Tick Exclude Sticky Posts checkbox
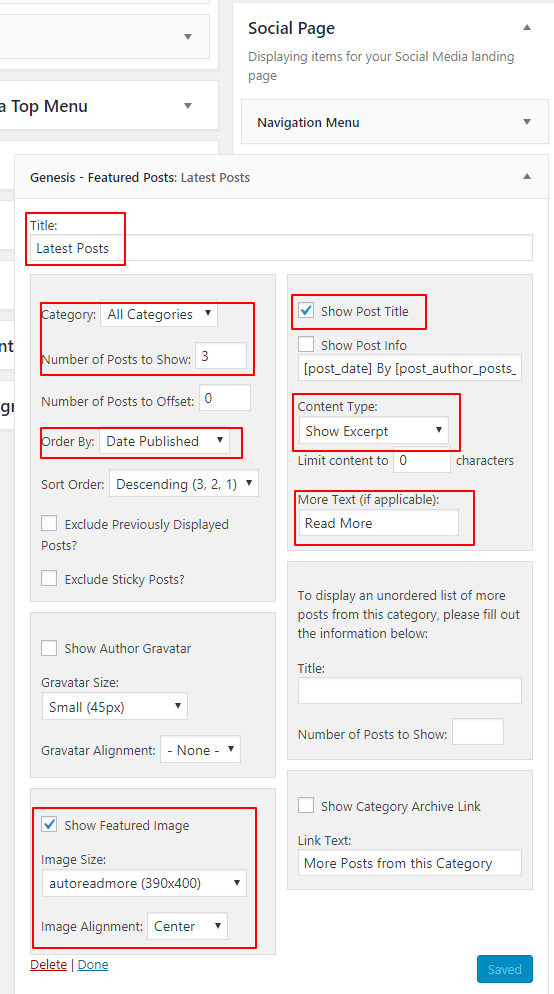The height and width of the screenshot is (994, 554). coord(49,578)
